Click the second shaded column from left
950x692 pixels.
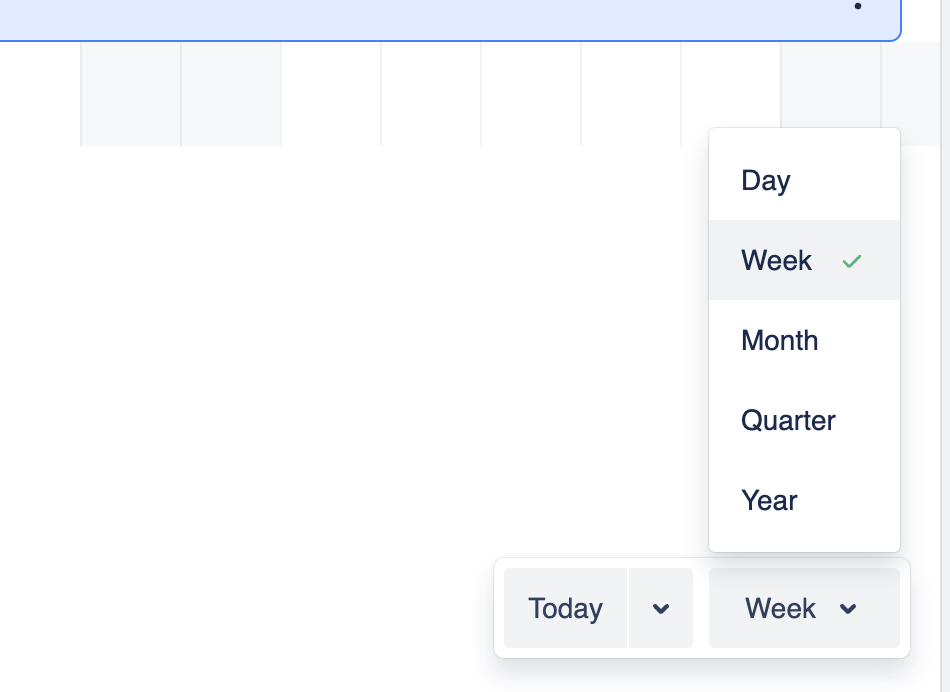pos(231,95)
